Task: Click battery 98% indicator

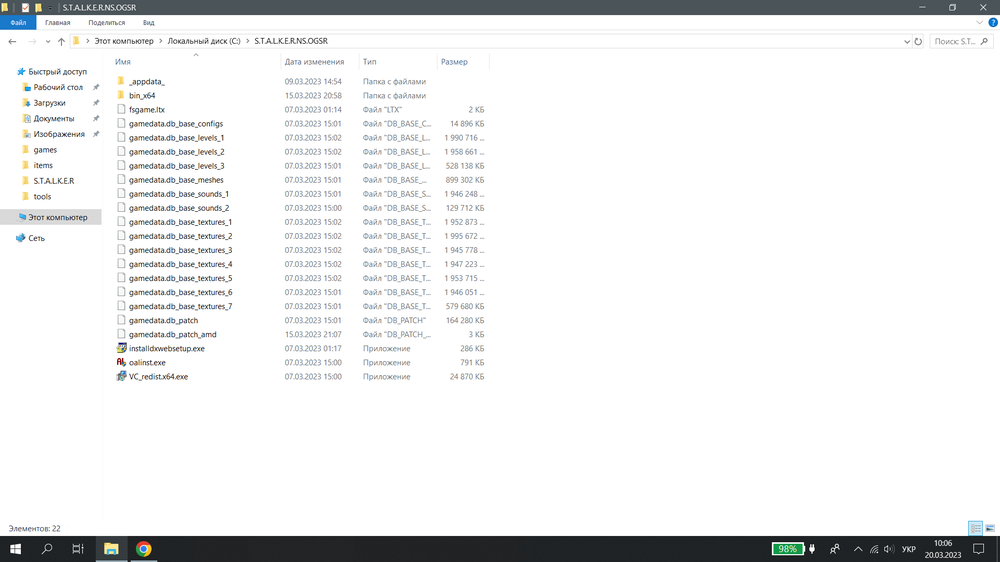Action: (788, 549)
